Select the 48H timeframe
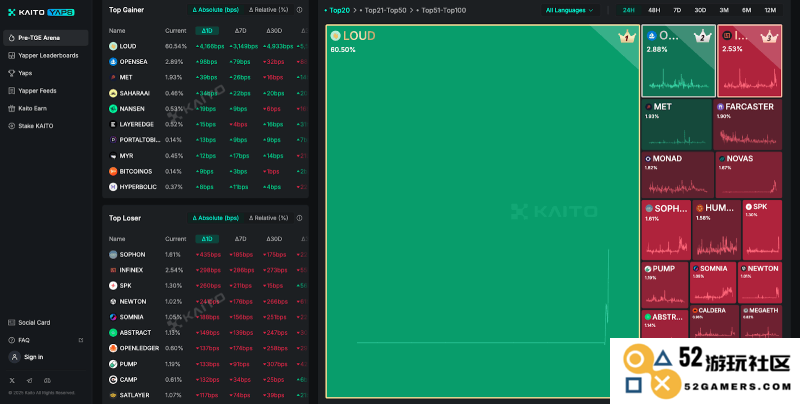 654,10
